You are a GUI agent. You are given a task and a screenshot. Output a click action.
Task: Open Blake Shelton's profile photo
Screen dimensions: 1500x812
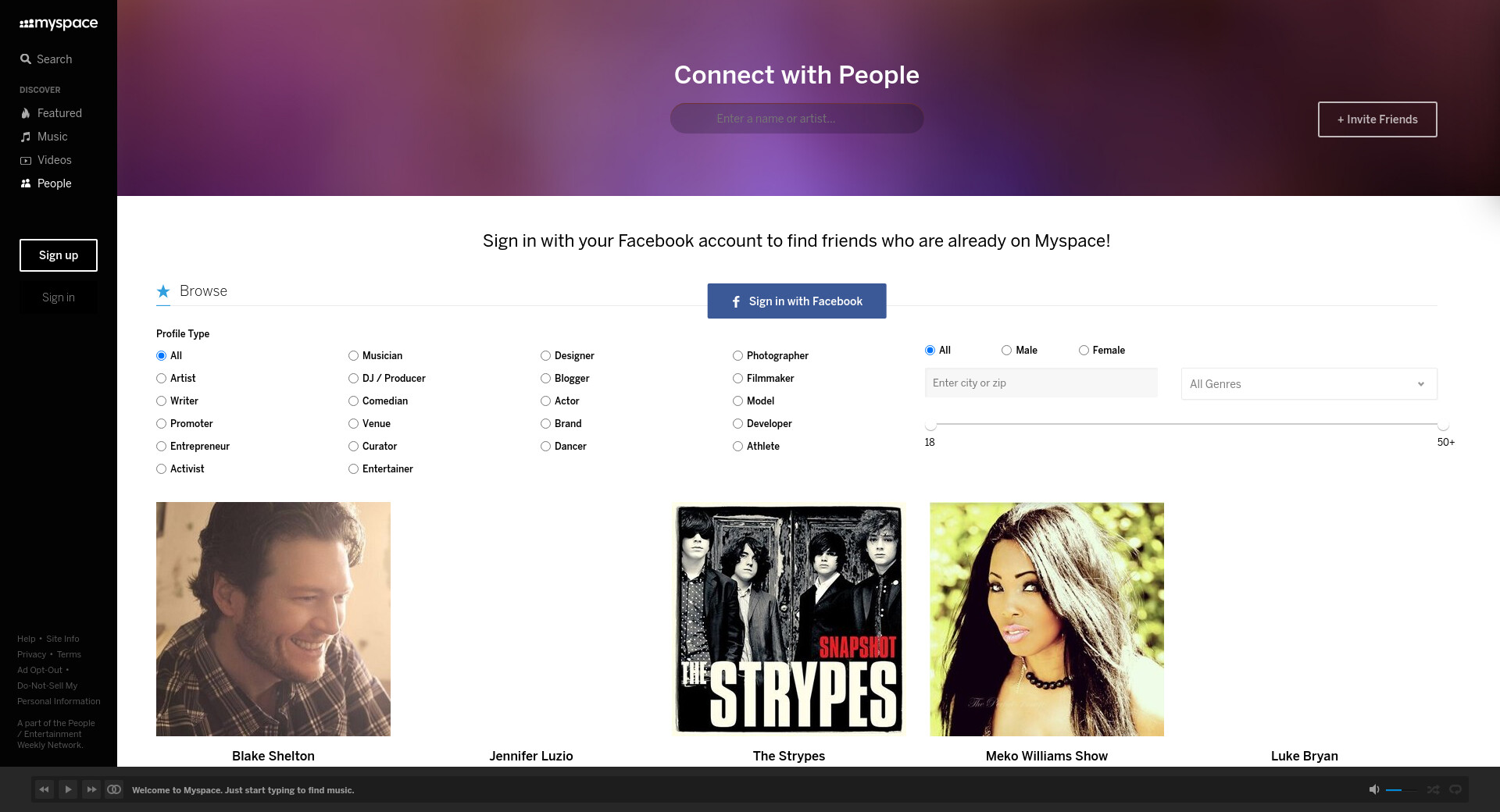pyautogui.click(x=273, y=619)
